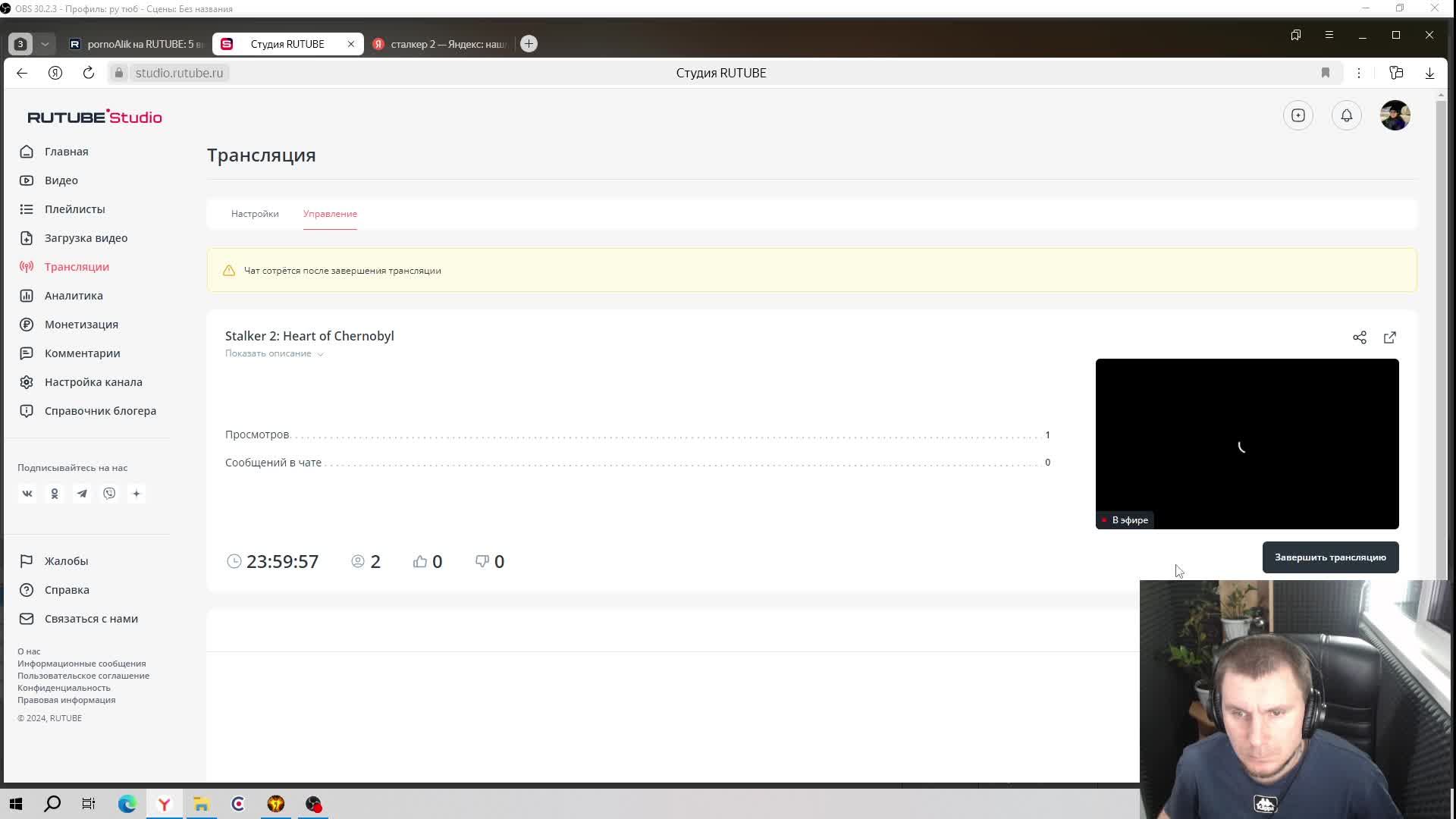The image size is (1456, 819).
Task: Open Аналитика section
Action: click(x=74, y=296)
